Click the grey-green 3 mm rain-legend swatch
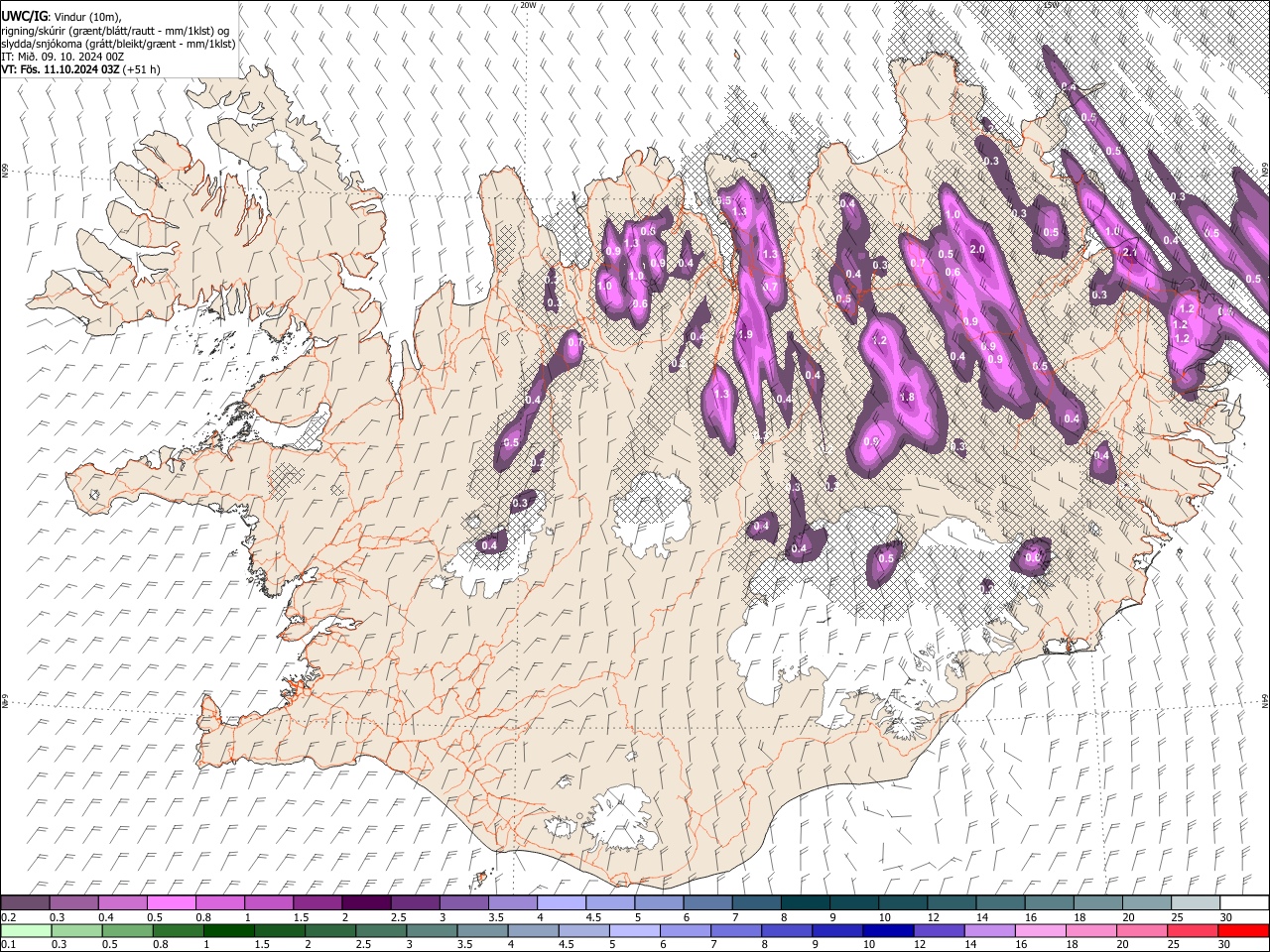Image resolution: width=1270 pixels, height=952 pixels. point(432,930)
